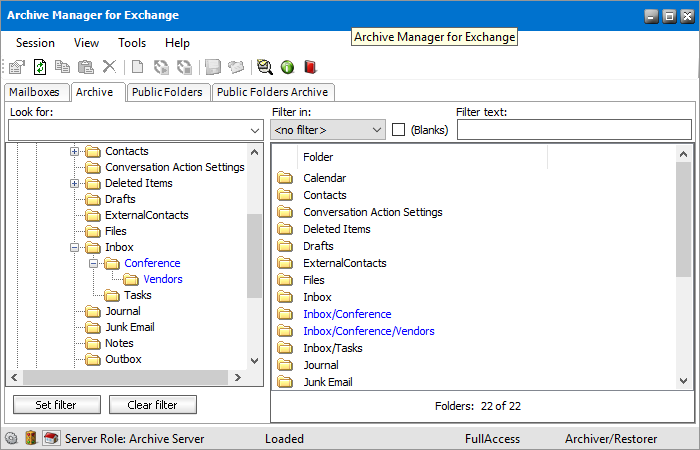Expand the Contacts tree node
Screen dimensions: 700x450
pos(75,152)
